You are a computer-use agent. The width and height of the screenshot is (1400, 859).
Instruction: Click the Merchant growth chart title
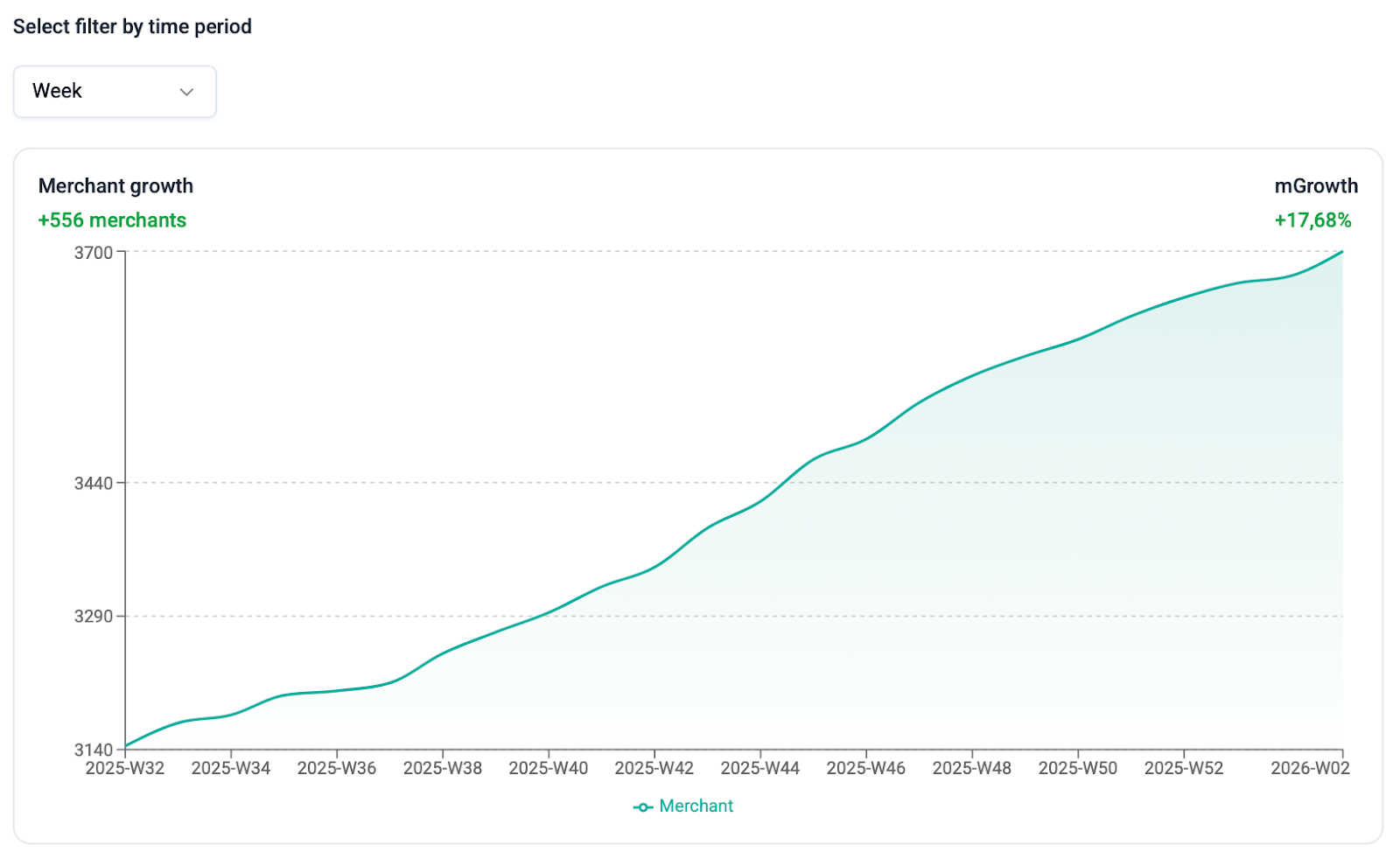pyautogui.click(x=115, y=186)
